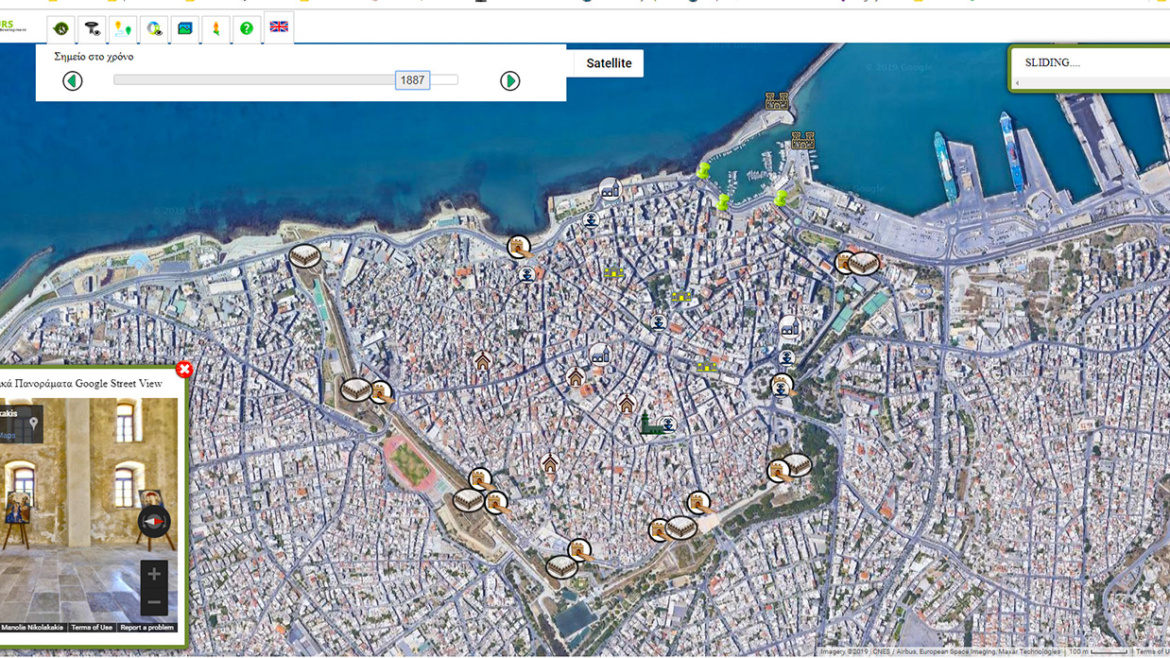Click the green globe clock icon
Screen dimensions: 1170x658
60,28
